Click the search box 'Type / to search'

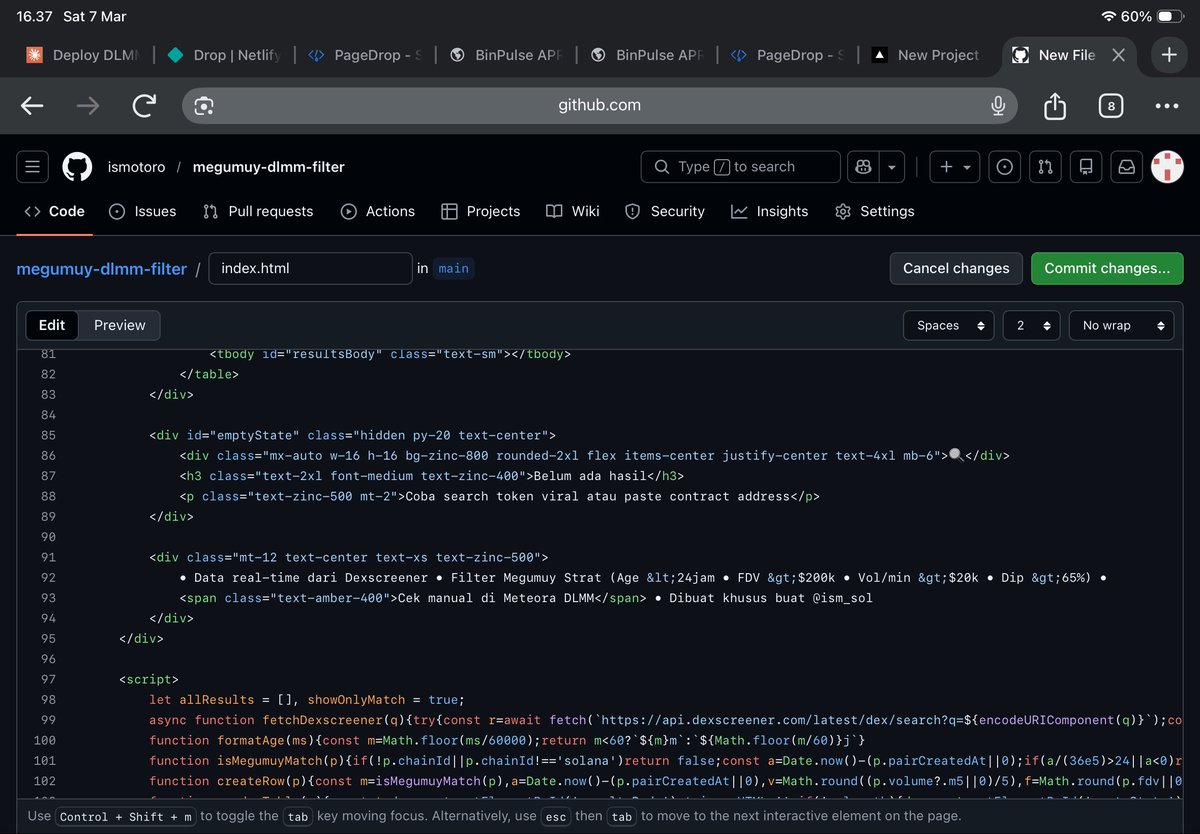(x=741, y=167)
